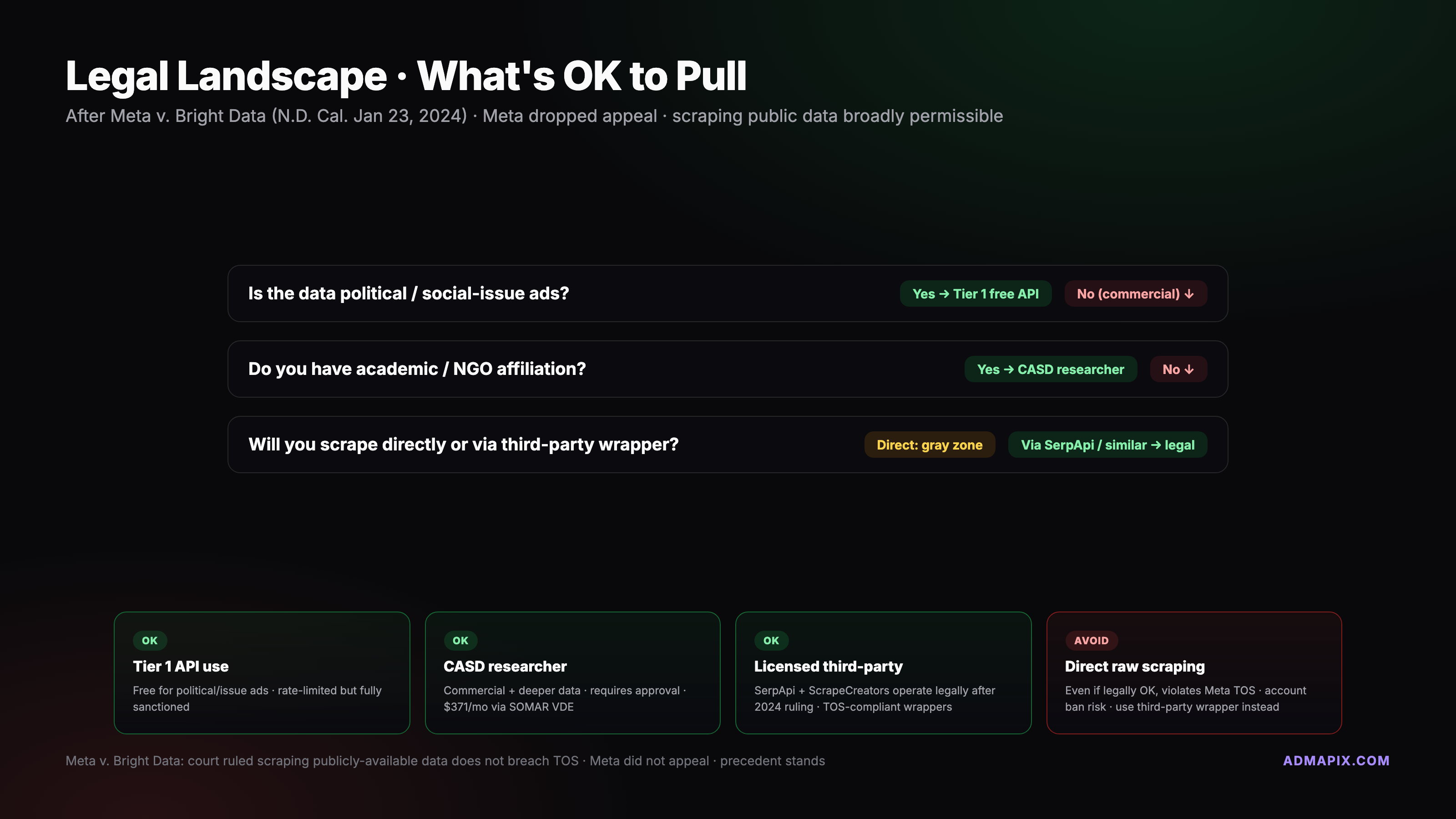Click the 'academic / NGO affiliation' question
The image size is (1456, 819).
[x=417, y=369]
